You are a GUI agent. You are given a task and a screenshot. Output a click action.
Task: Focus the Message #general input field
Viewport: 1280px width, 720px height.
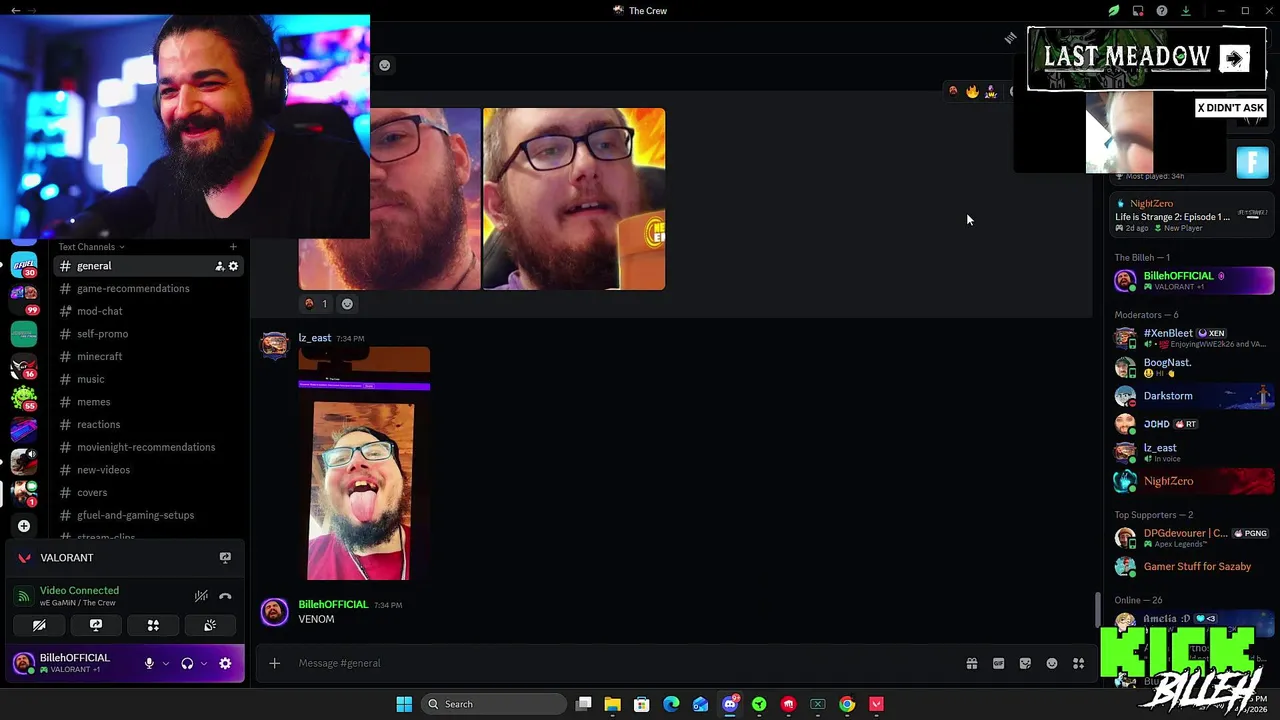(620, 663)
